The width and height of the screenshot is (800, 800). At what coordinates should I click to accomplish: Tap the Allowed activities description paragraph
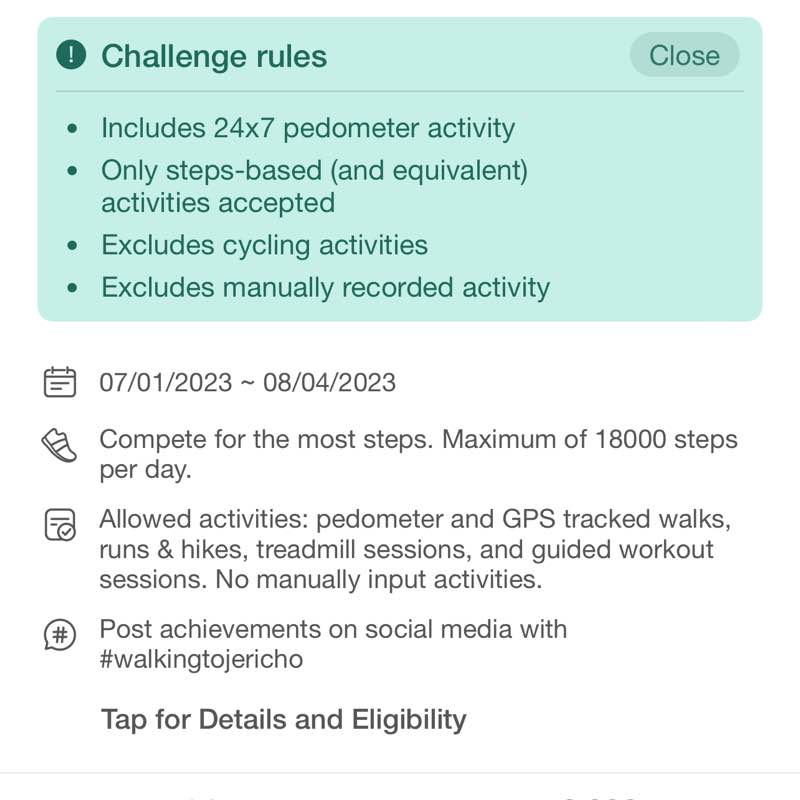click(414, 549)
